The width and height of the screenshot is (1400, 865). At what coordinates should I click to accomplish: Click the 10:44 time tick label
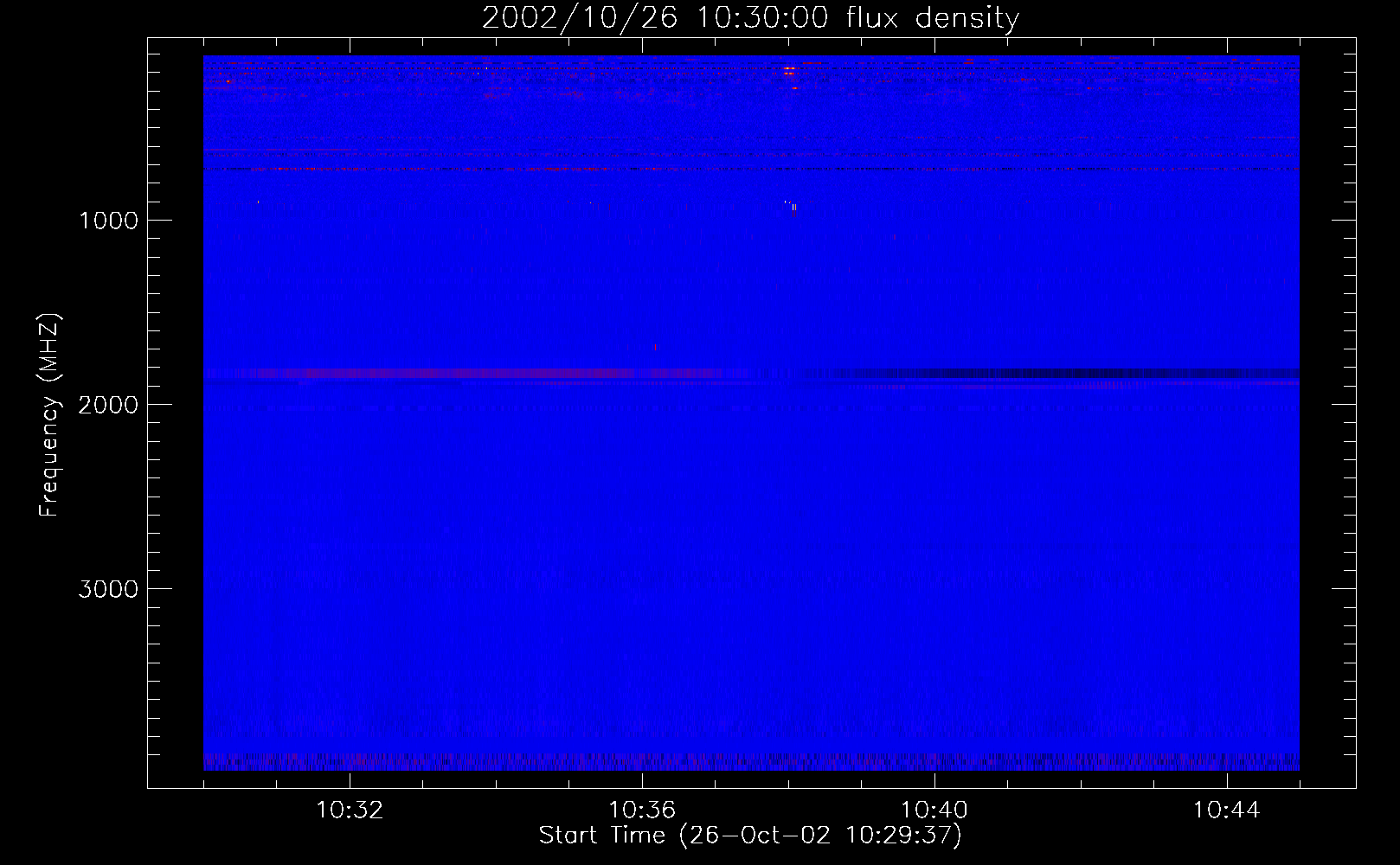1226,811
